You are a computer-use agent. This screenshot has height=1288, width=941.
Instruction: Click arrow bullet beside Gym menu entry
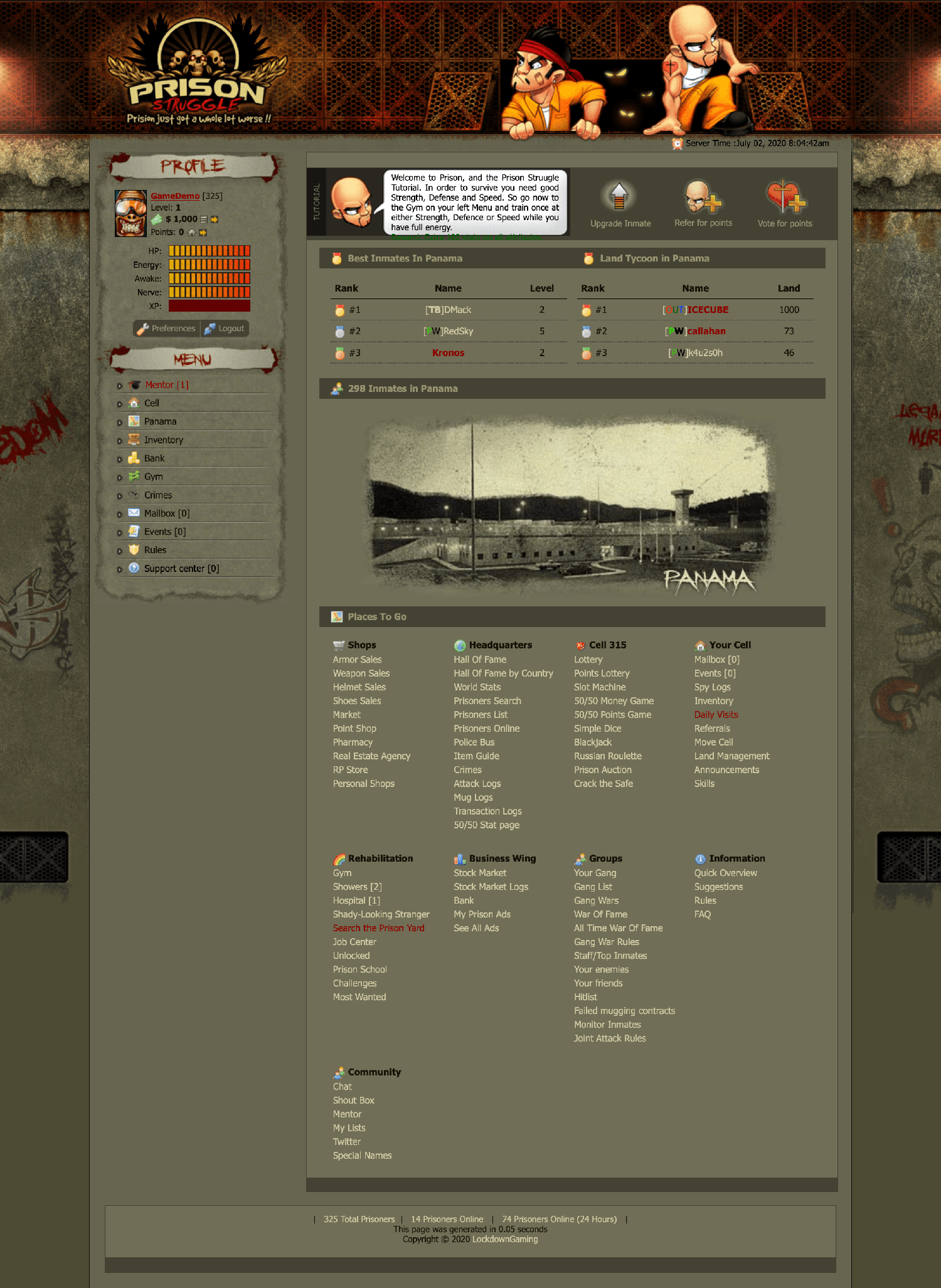(x=119, y=477)
